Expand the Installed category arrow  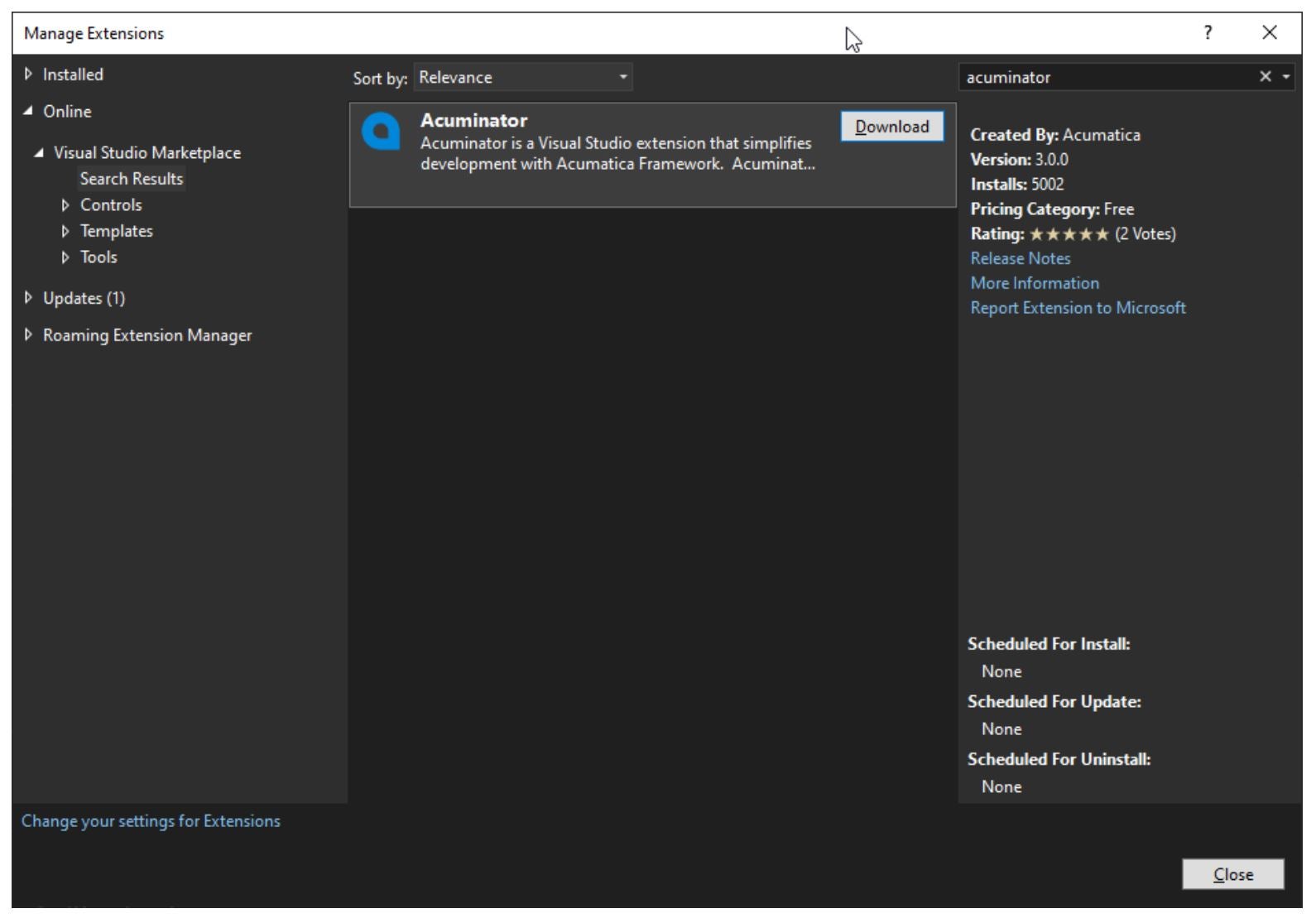tap(28, 74)
